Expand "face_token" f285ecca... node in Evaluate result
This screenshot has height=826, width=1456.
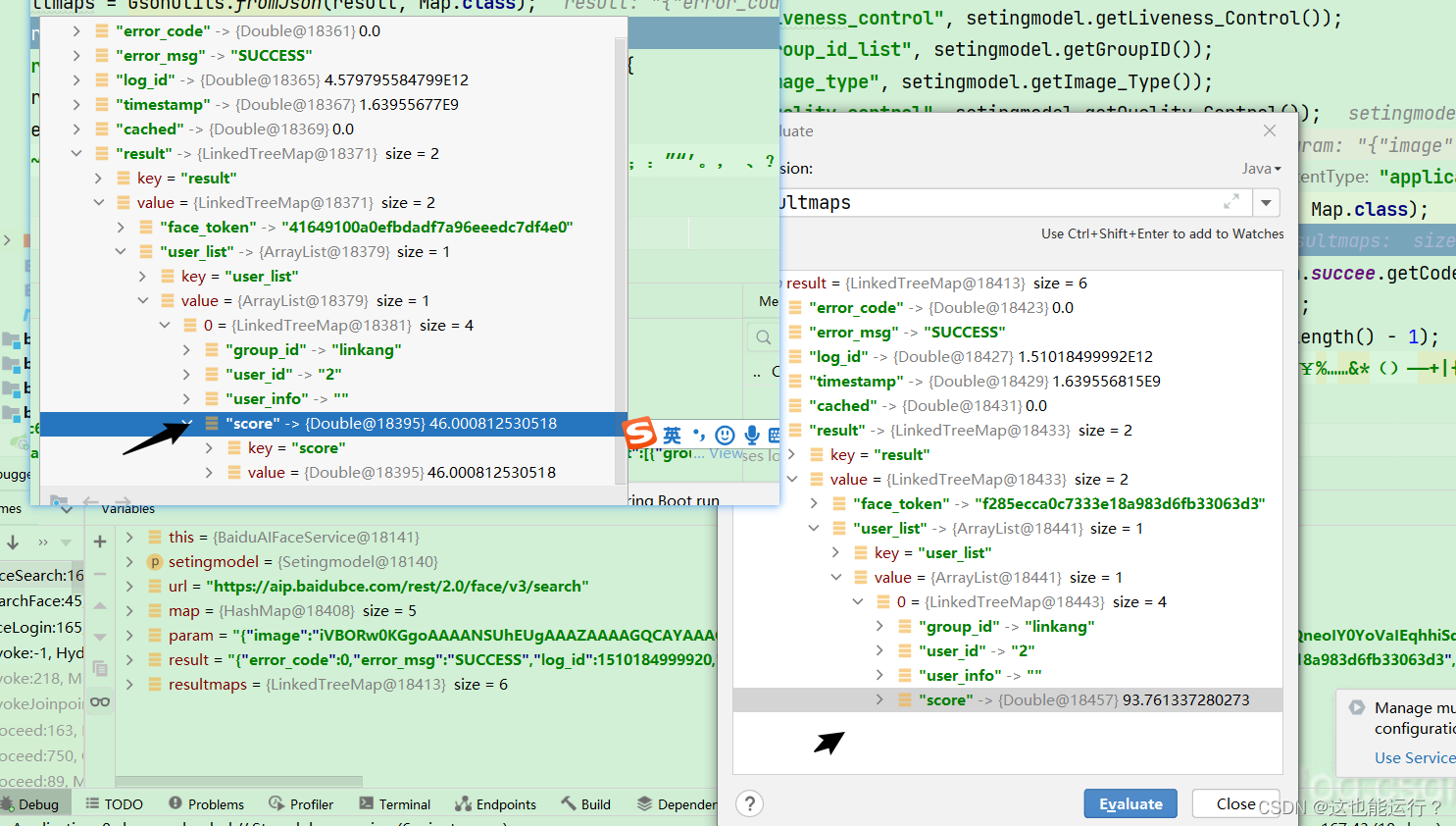pos(814,504)
